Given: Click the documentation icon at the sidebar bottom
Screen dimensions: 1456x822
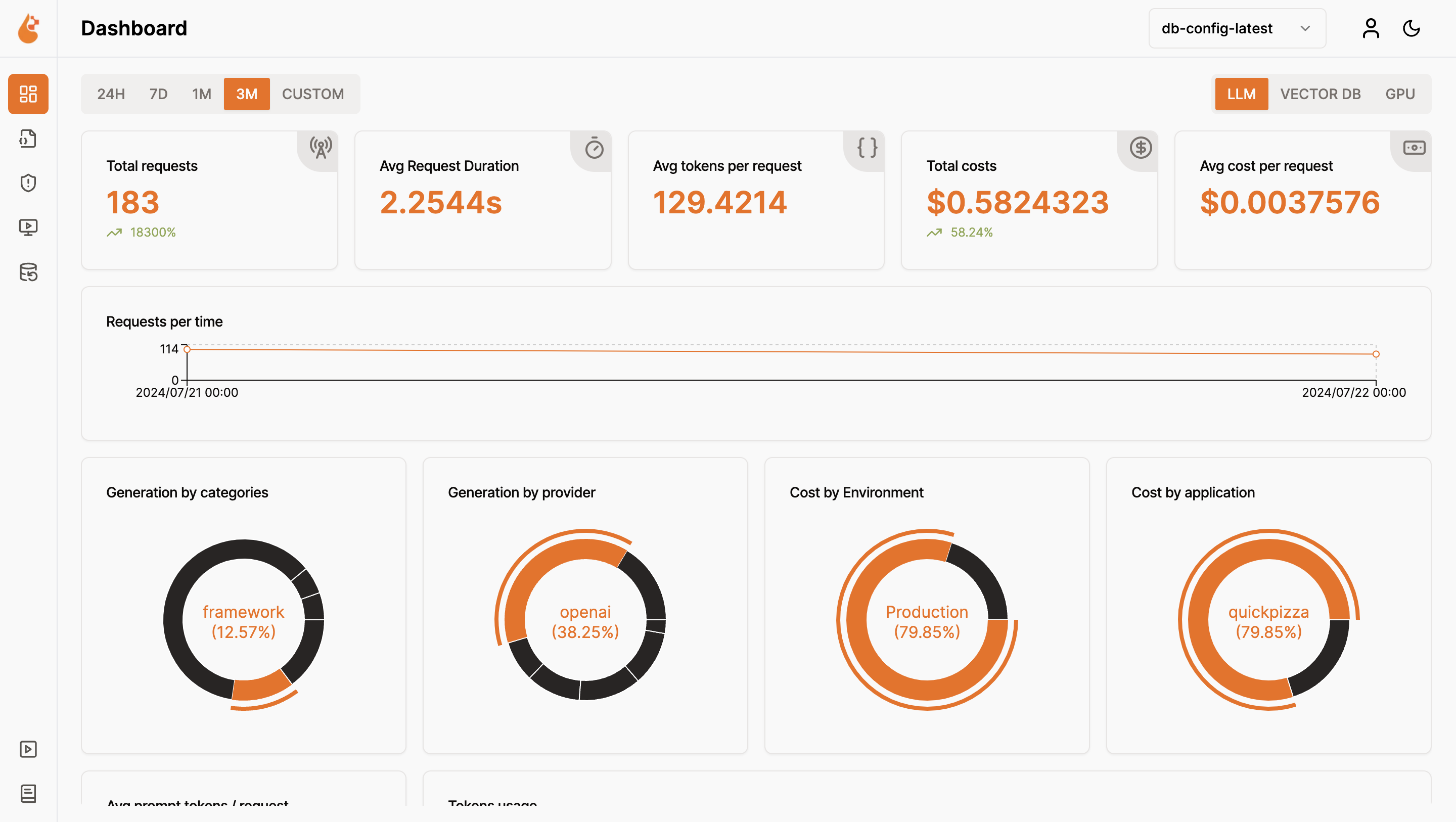Looking at the screenshot, I should click(28, 793).
